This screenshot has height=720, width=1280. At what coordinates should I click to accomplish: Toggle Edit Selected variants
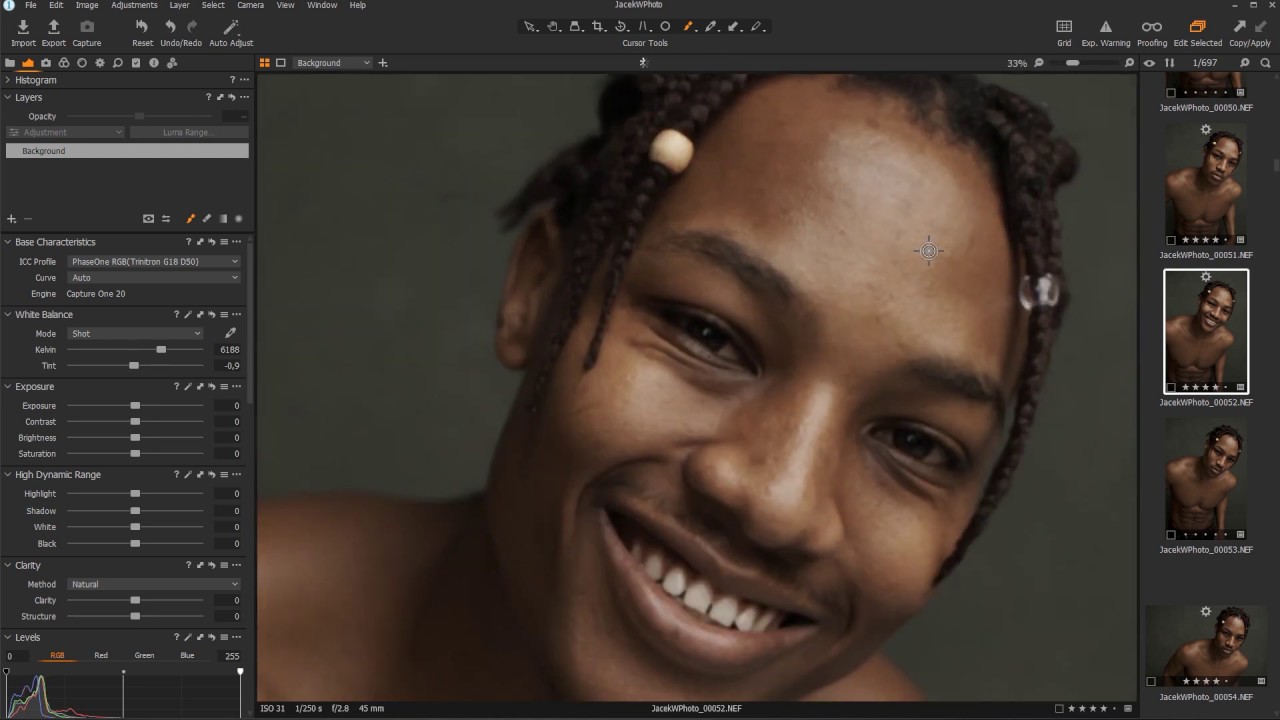[x=1197, y=27]
